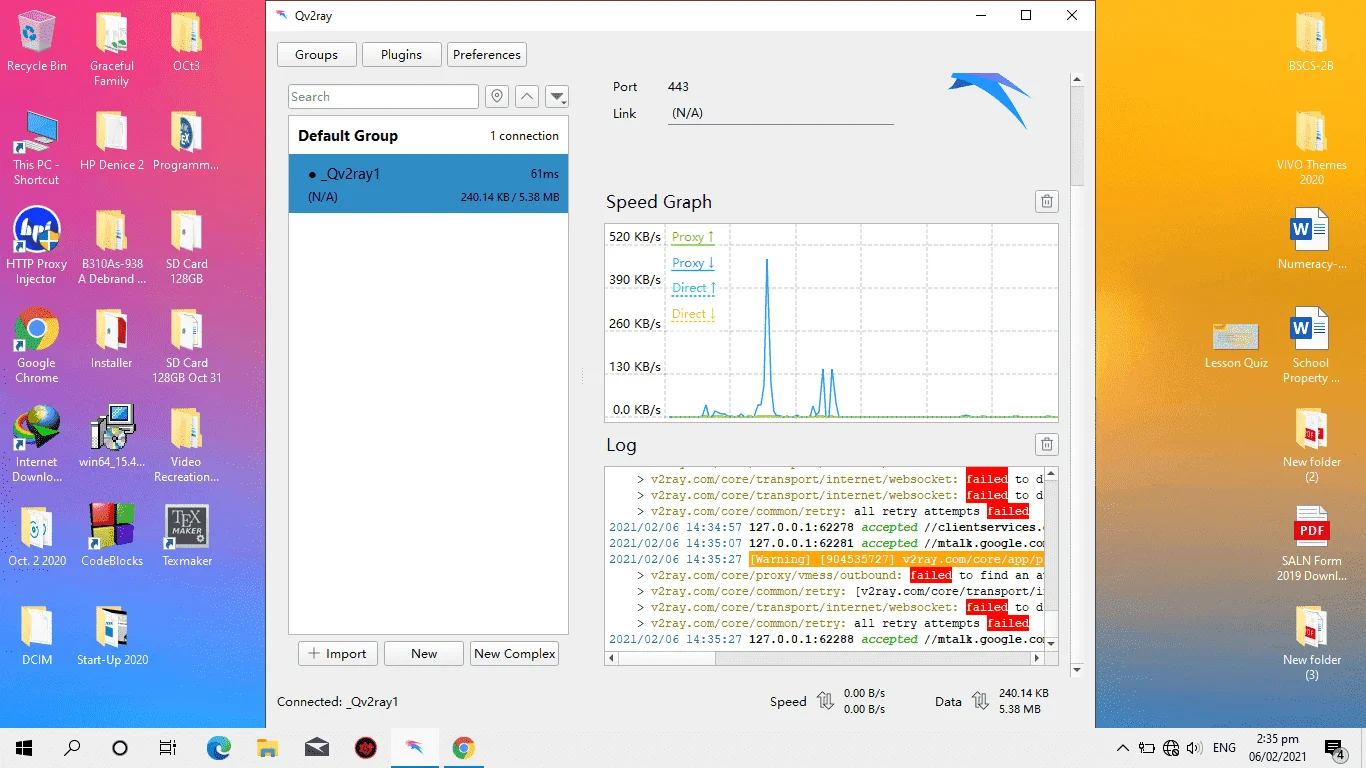The width and height of the screenshot is (1366, 768).
Task: Select the School Property Word document
Action: [x=1311, y=345]
